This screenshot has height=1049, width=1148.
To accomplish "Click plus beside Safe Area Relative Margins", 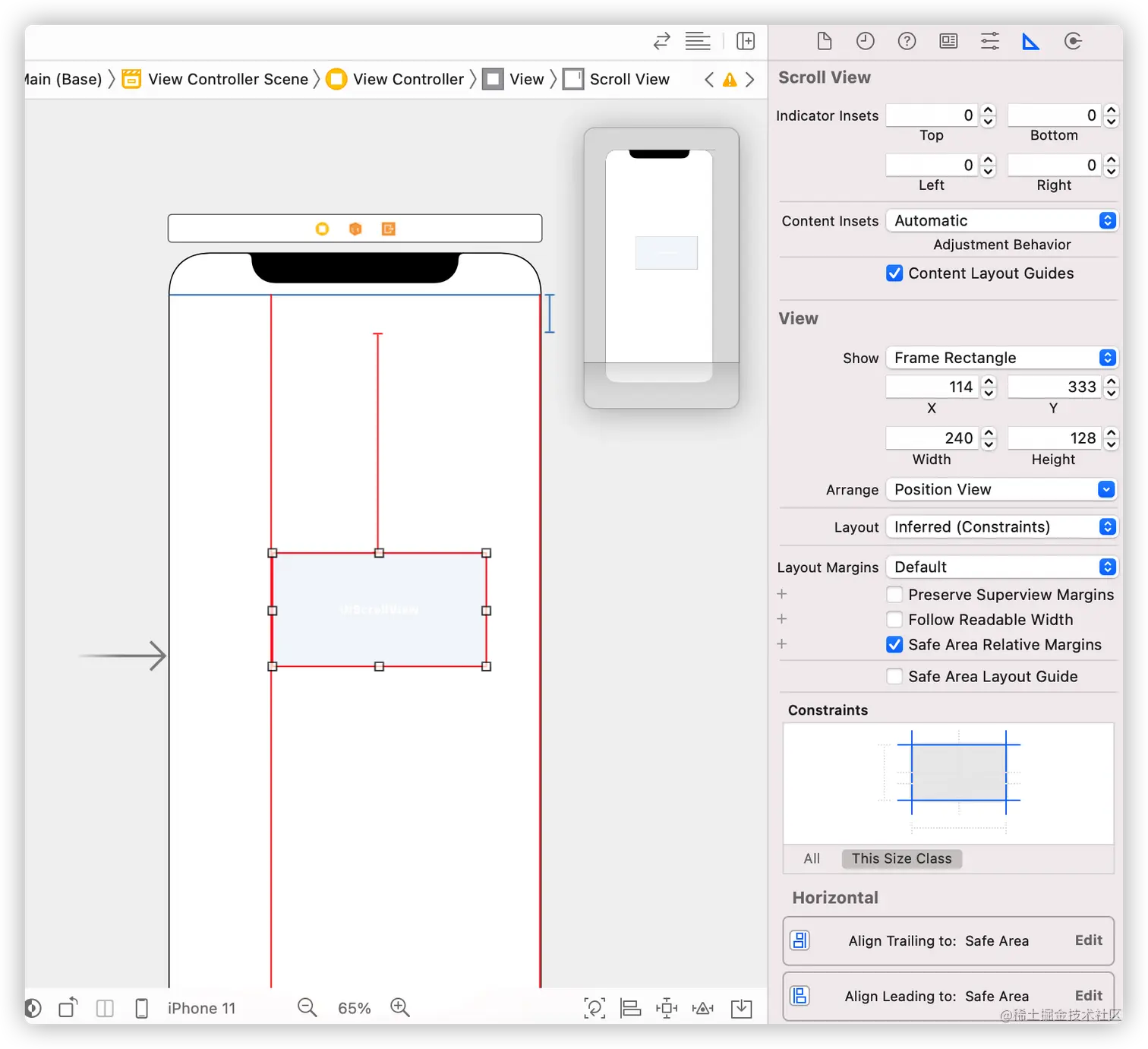I will click(782, 644).
